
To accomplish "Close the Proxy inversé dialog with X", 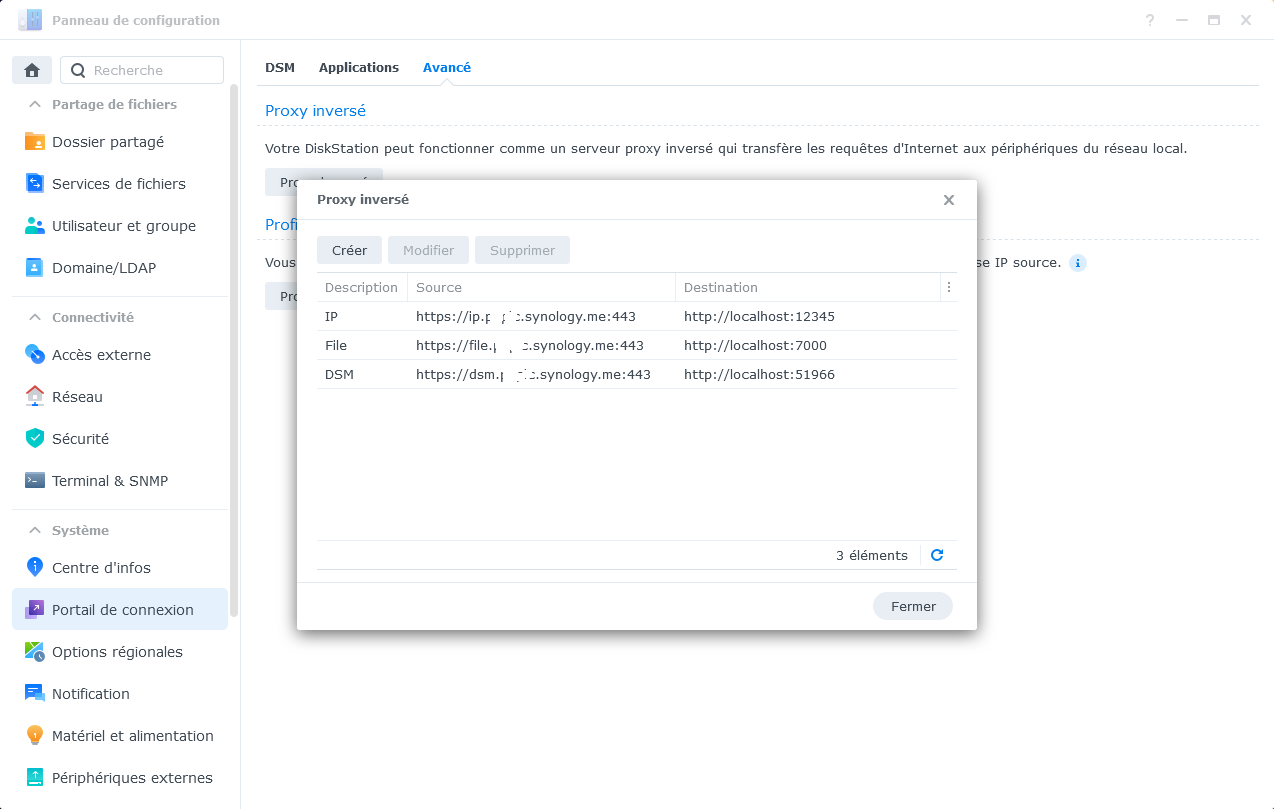I will point(949,200).
